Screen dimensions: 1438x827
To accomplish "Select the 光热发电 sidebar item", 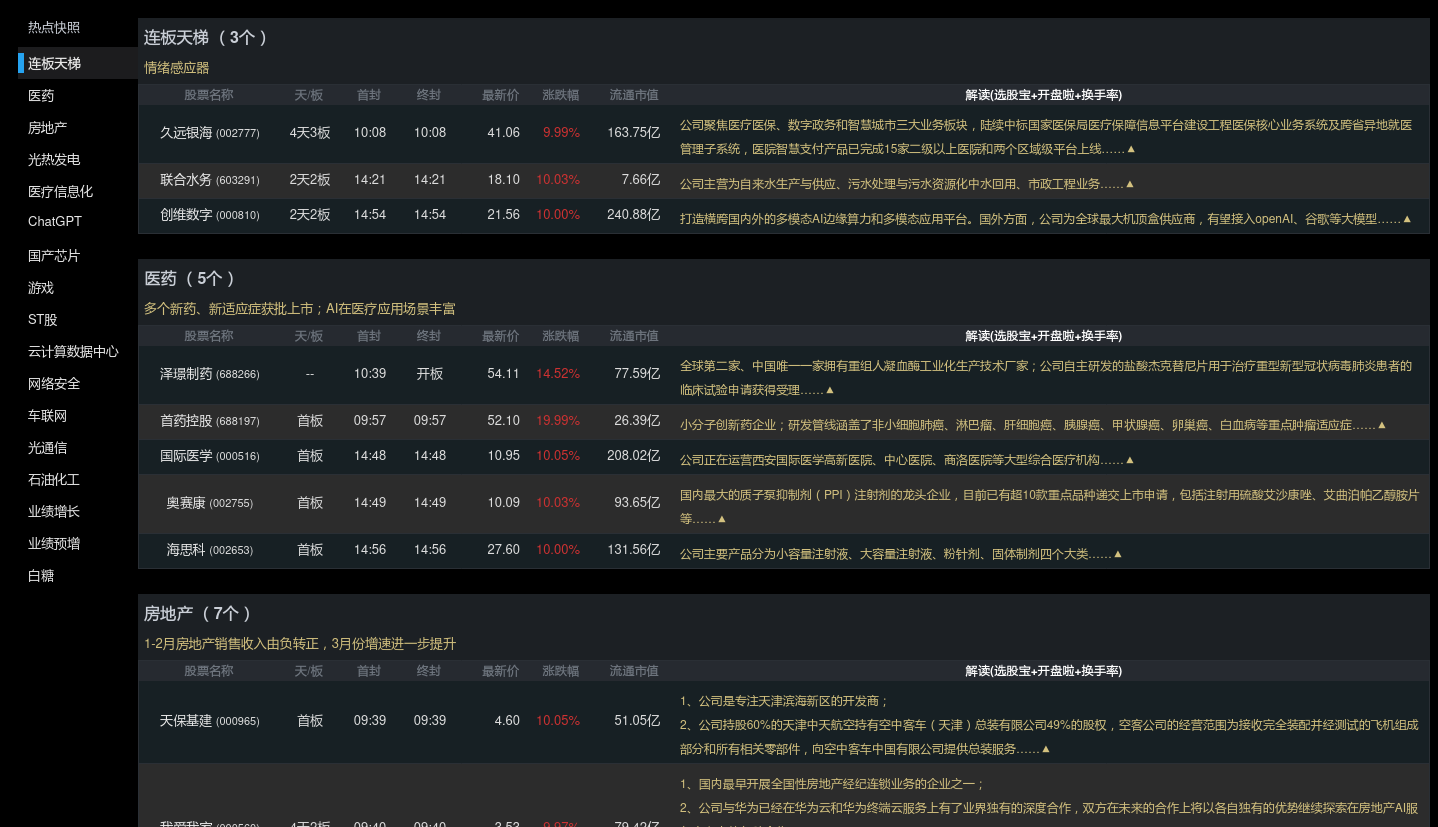I will 54,160.
